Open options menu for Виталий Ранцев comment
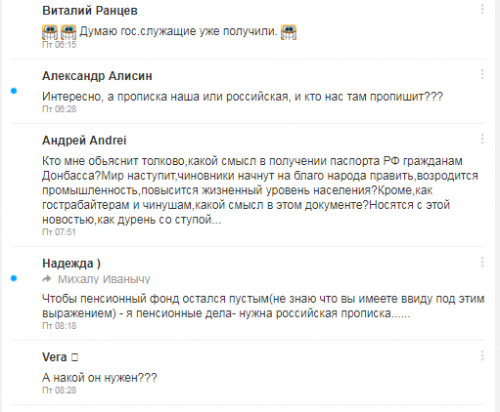 click(x=482, y=9)
